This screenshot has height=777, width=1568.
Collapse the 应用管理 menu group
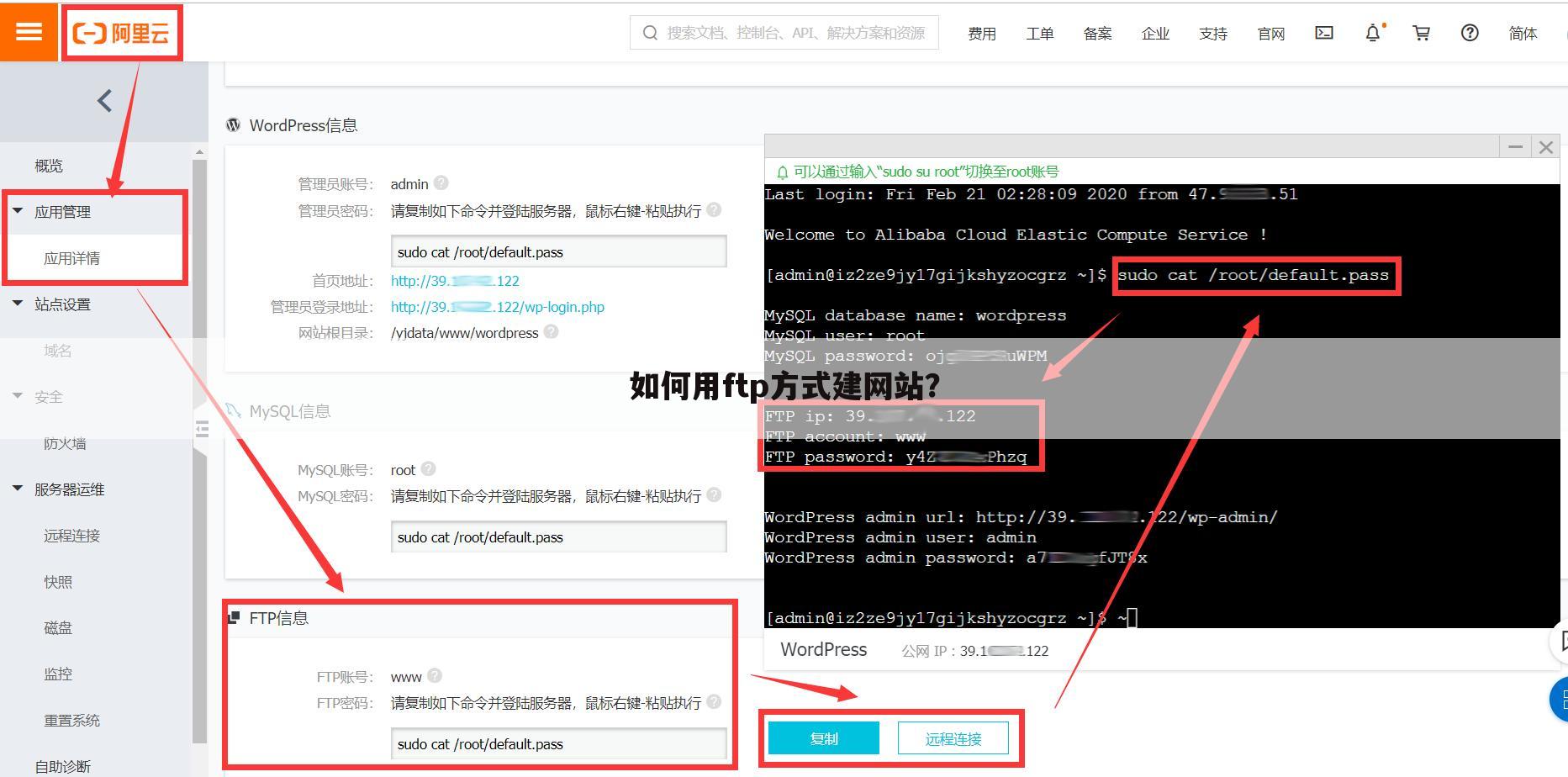pyautogui.click(x=18, y=211)
